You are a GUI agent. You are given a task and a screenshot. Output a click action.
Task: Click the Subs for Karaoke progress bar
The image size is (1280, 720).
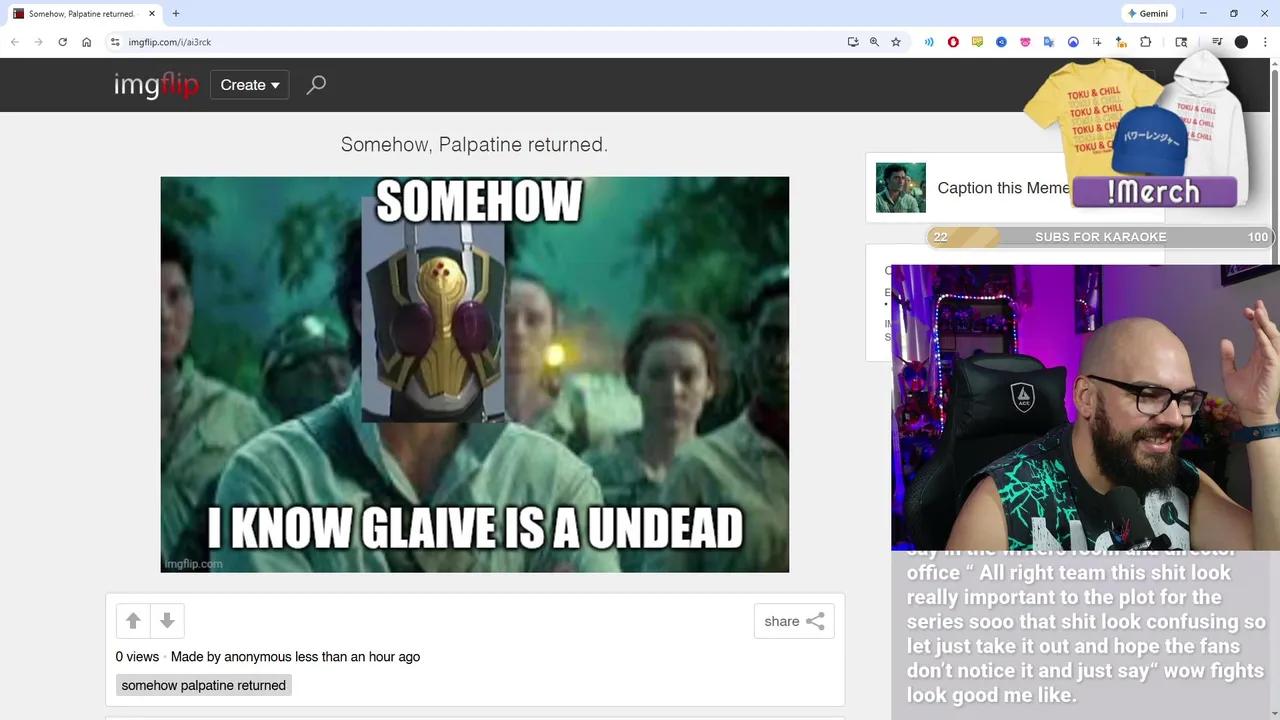[1099, 237]
